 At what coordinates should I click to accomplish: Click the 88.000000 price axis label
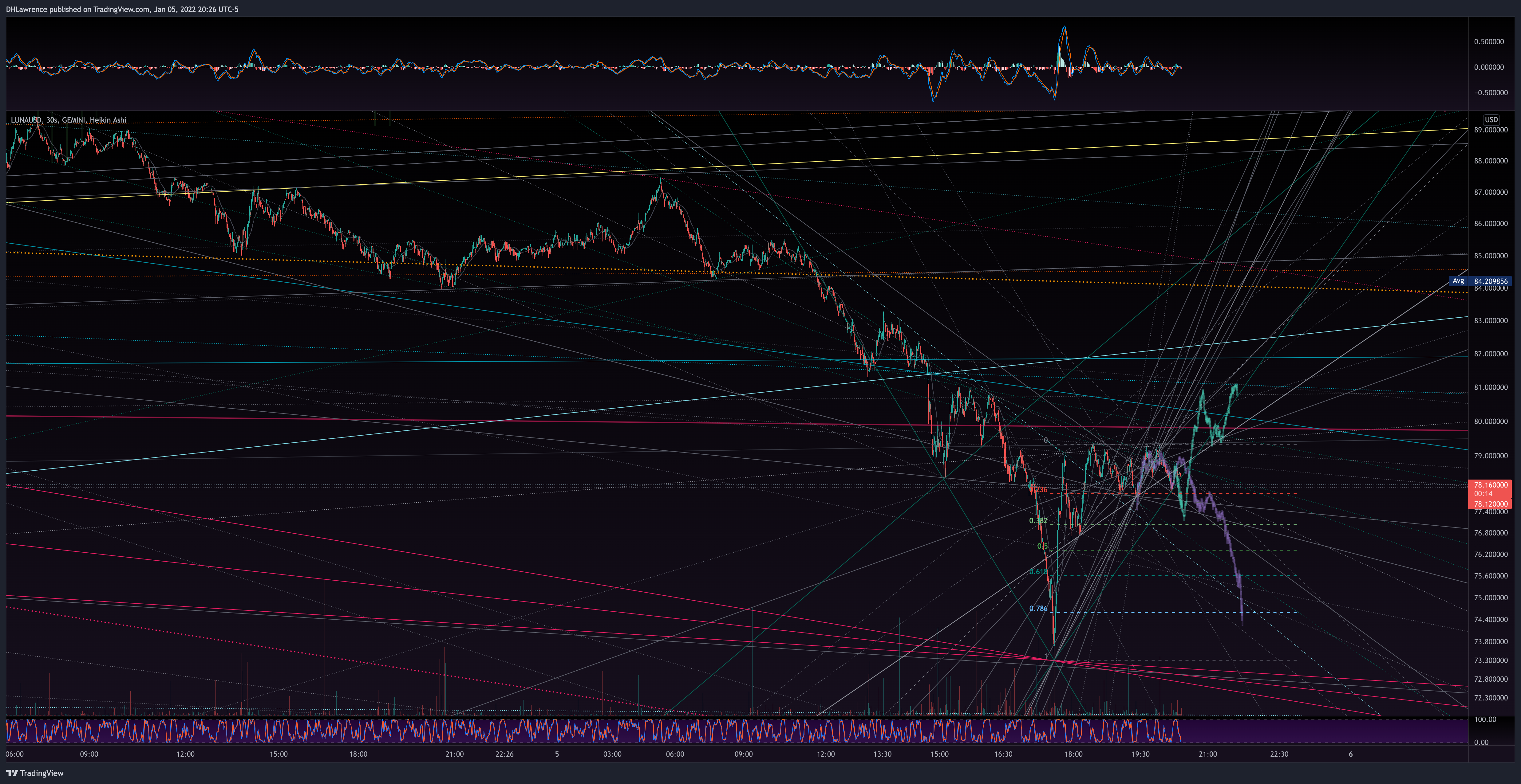(1490, 160)
